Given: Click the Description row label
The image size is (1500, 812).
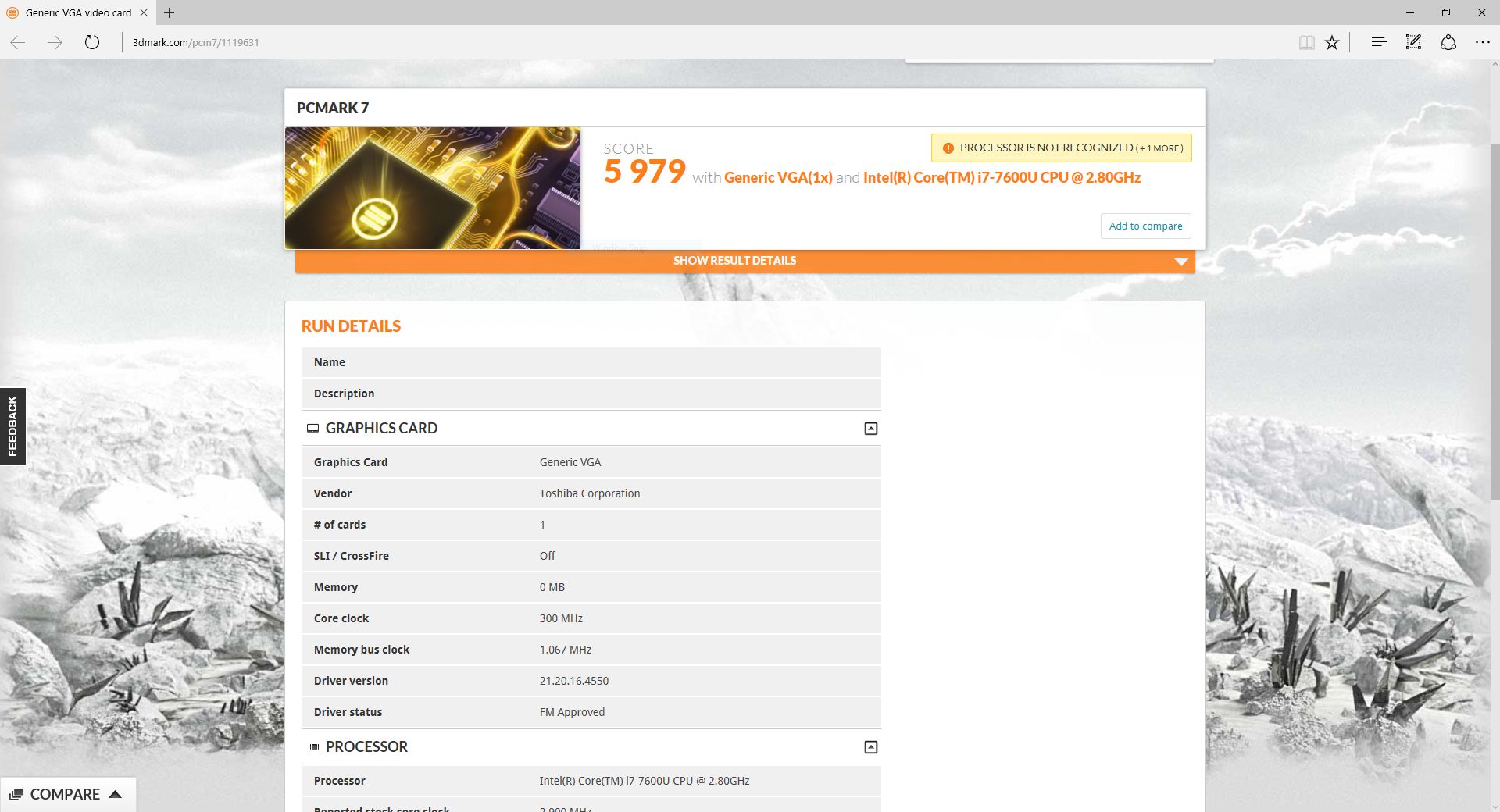Looking at the screenshot, I should (x=344, y=394).
